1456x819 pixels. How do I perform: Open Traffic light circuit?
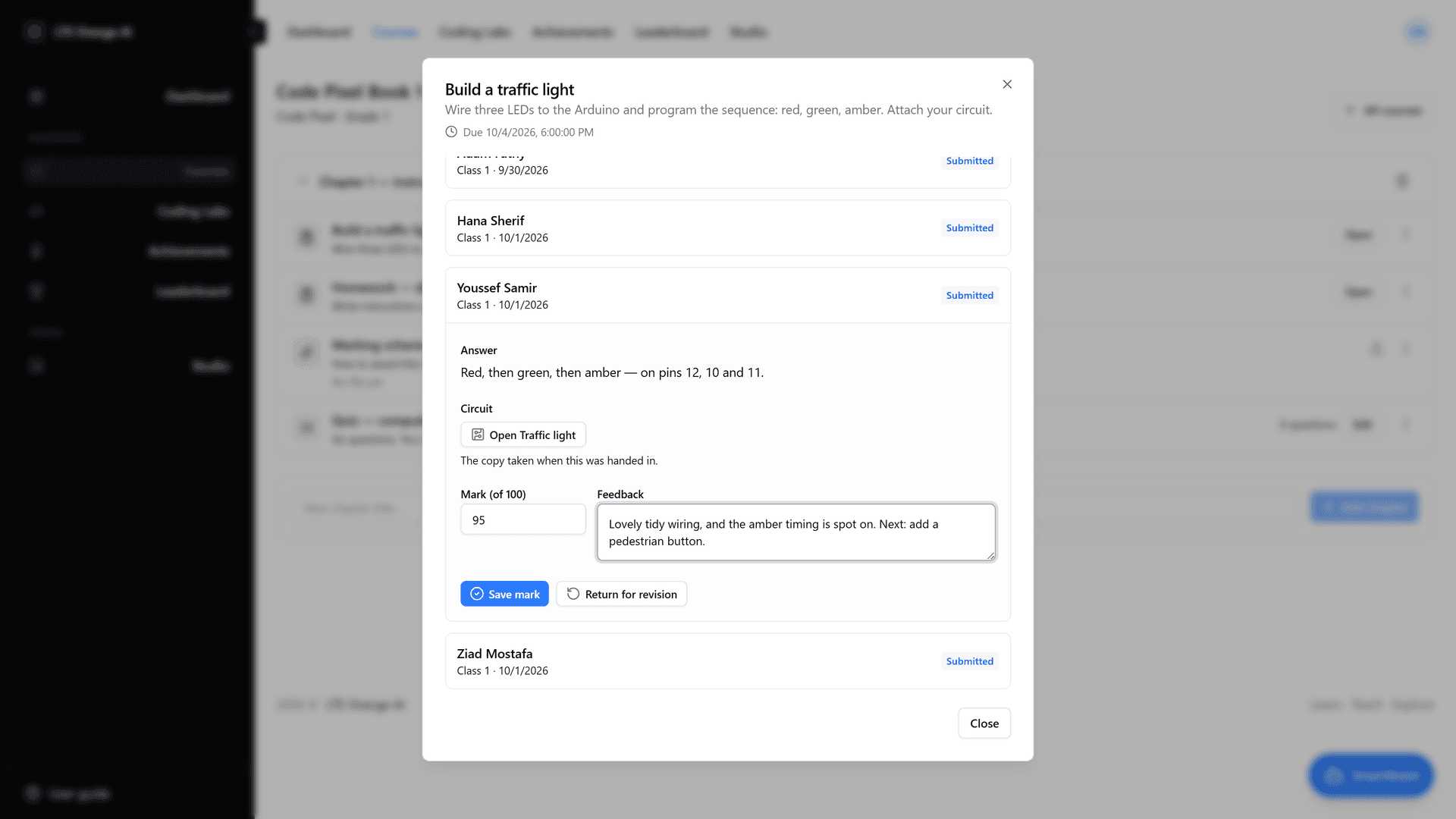tap(523, 435)
